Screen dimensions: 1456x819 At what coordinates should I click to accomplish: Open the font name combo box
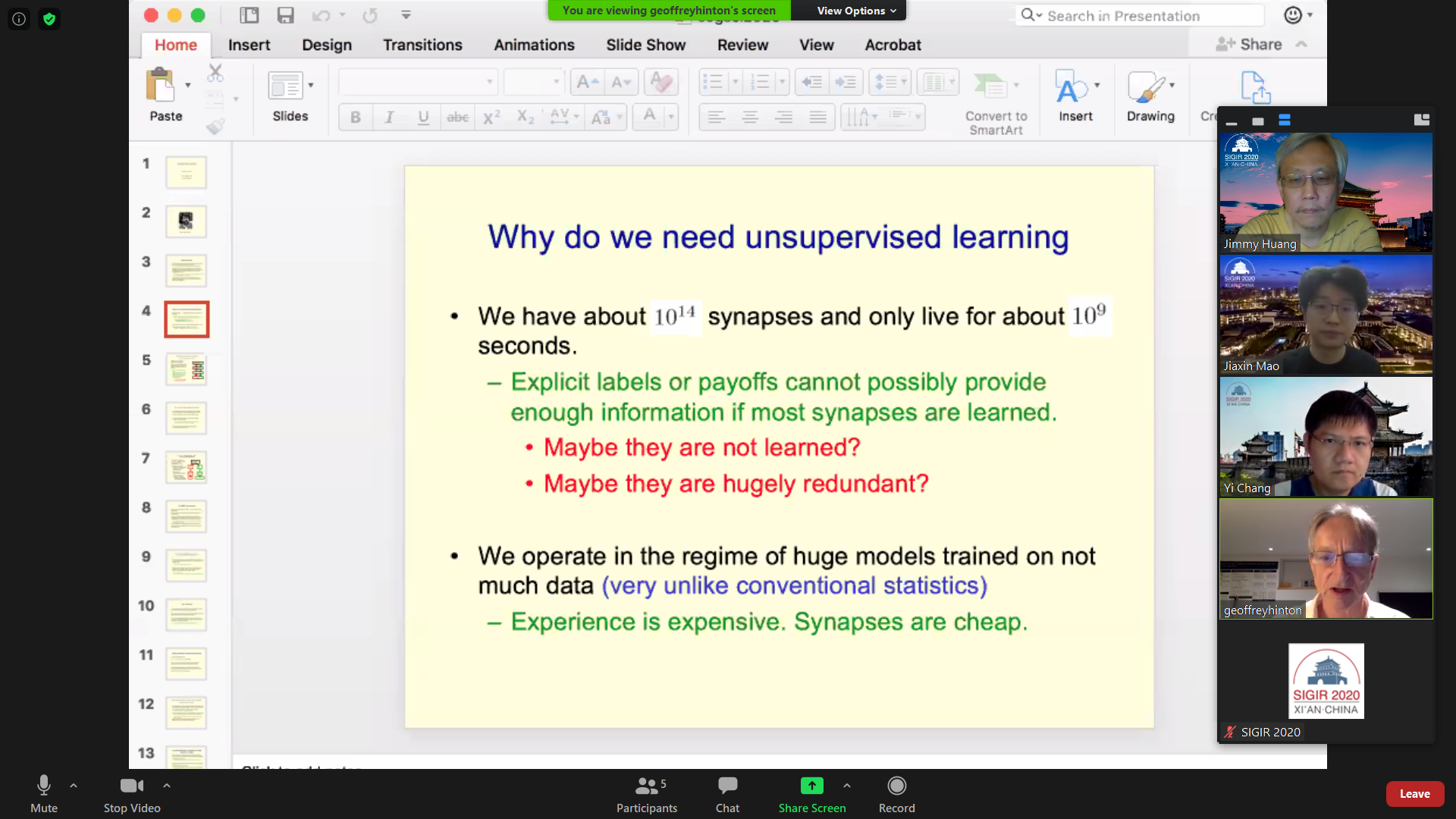[x=417, y=82]
